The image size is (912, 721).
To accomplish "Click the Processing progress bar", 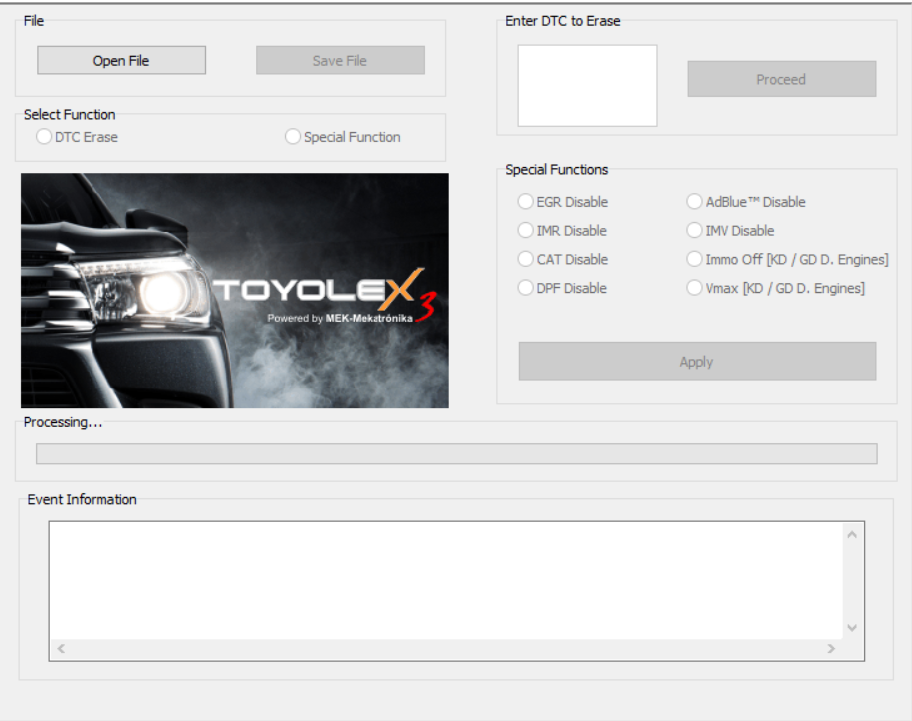I will point(456,452).
